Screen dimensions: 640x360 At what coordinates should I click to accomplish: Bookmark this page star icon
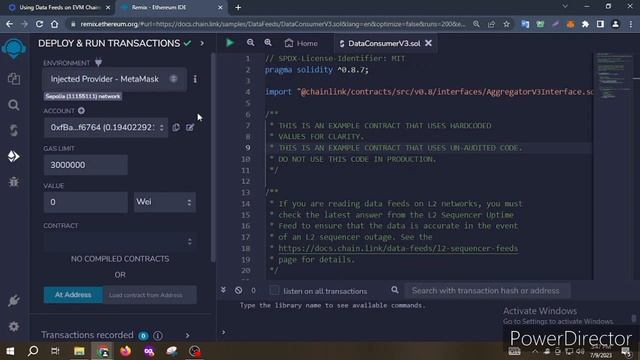click(x=507, y=24)
